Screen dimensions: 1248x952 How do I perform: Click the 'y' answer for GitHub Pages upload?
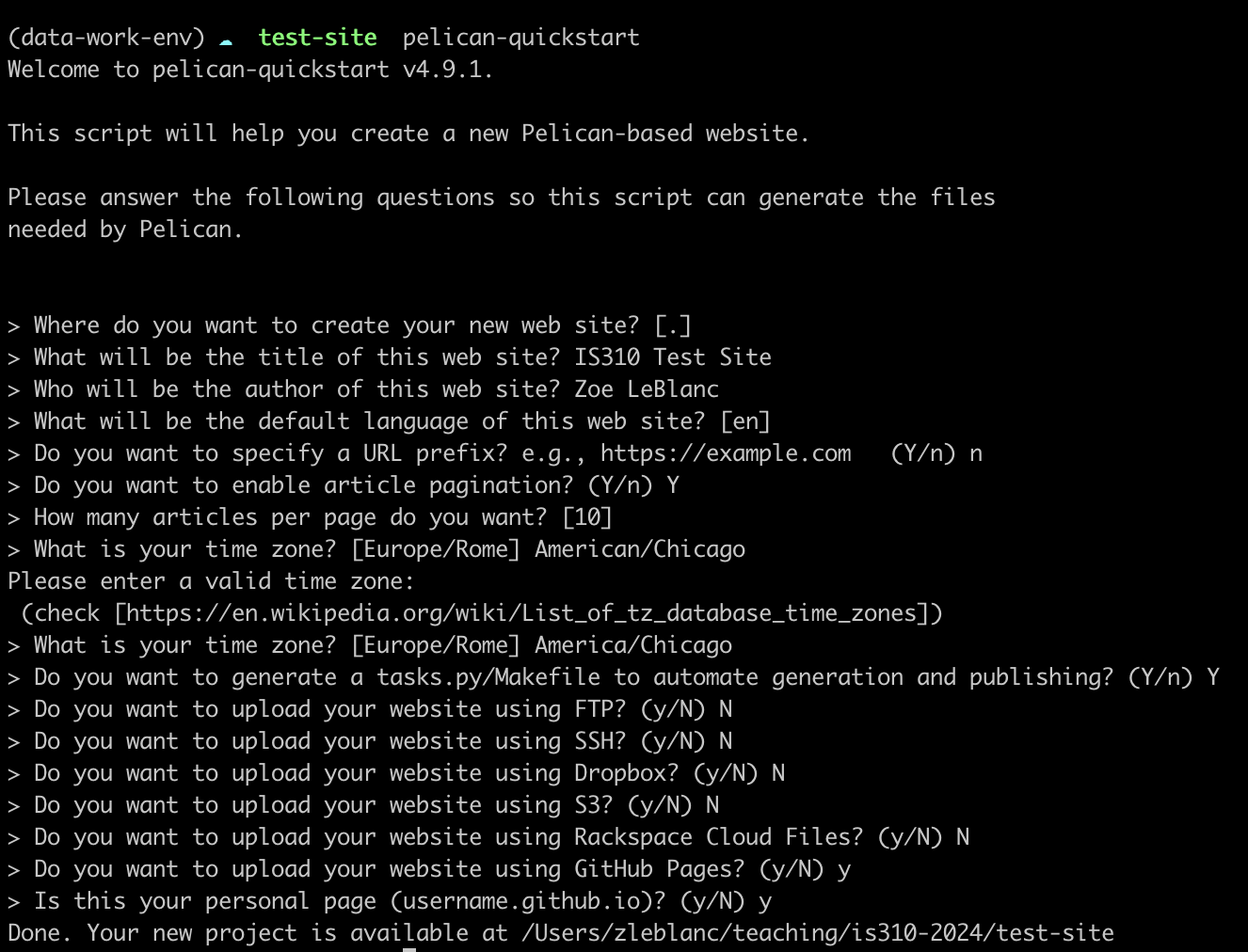click(843, 871)
